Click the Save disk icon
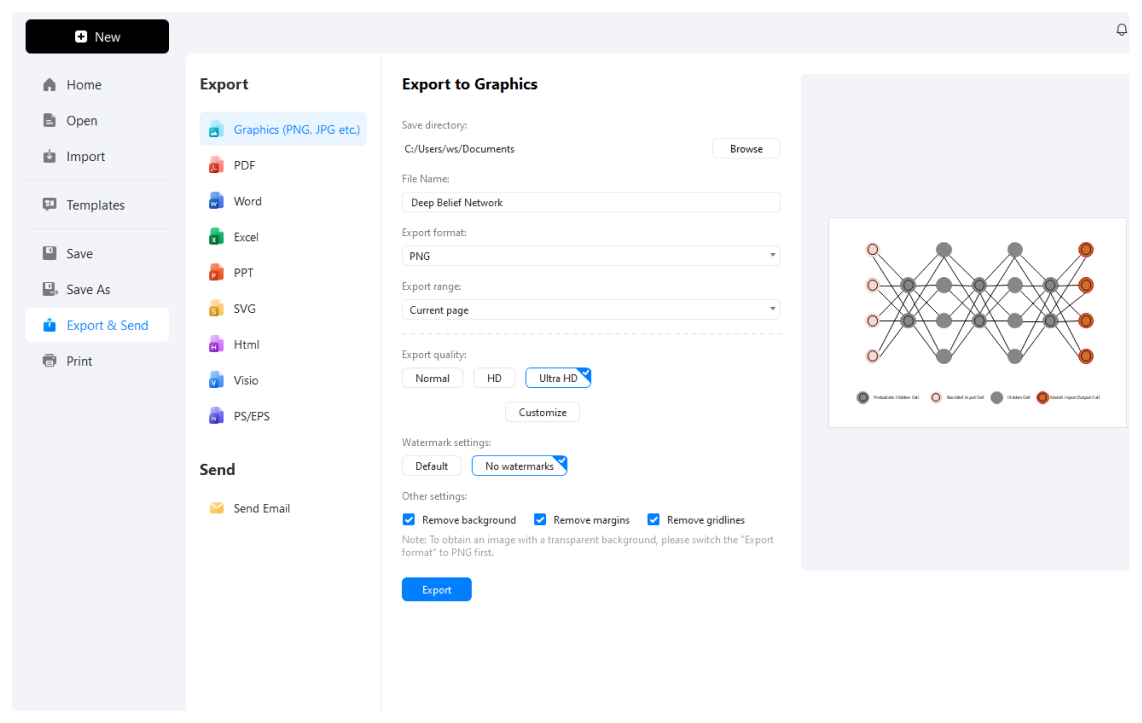Screen dimensions: 1142x723 click(50, 253)
